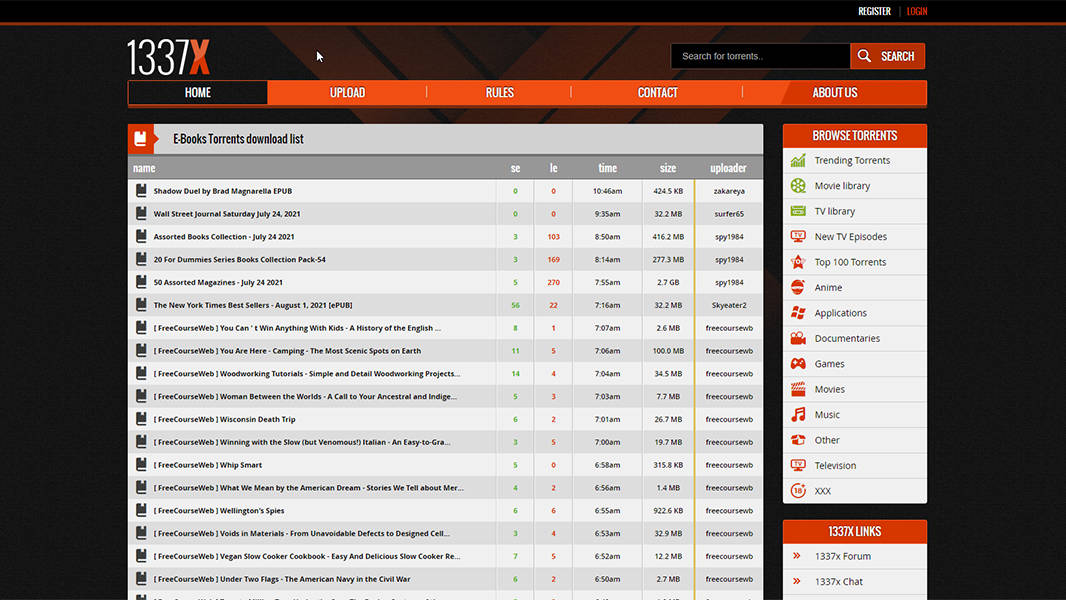Image resolution: width=1066 pixels, height=600 pixels.
Task: Click book icon of Shadow Duel torrent row
Action: click(141, 191)
